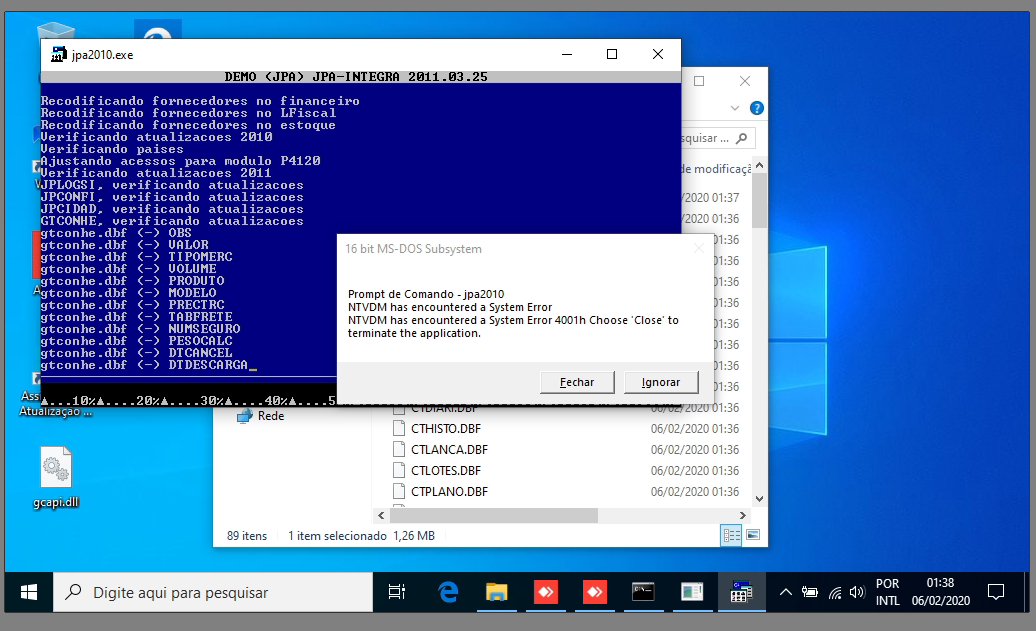Screen dimensions: 1036x631
Task: Click scroll down arrow in file list
Action: [x=759, y=498]
